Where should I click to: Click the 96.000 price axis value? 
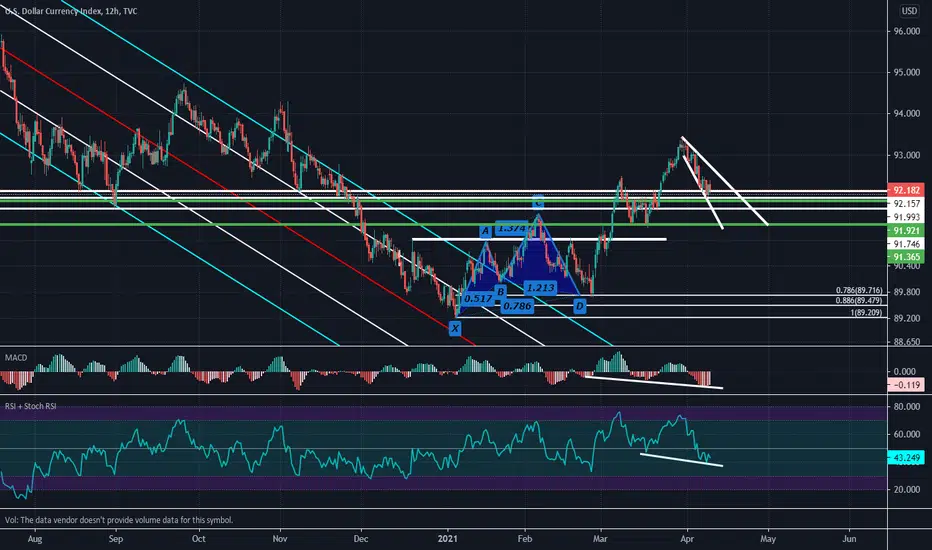tap(907, 31)
